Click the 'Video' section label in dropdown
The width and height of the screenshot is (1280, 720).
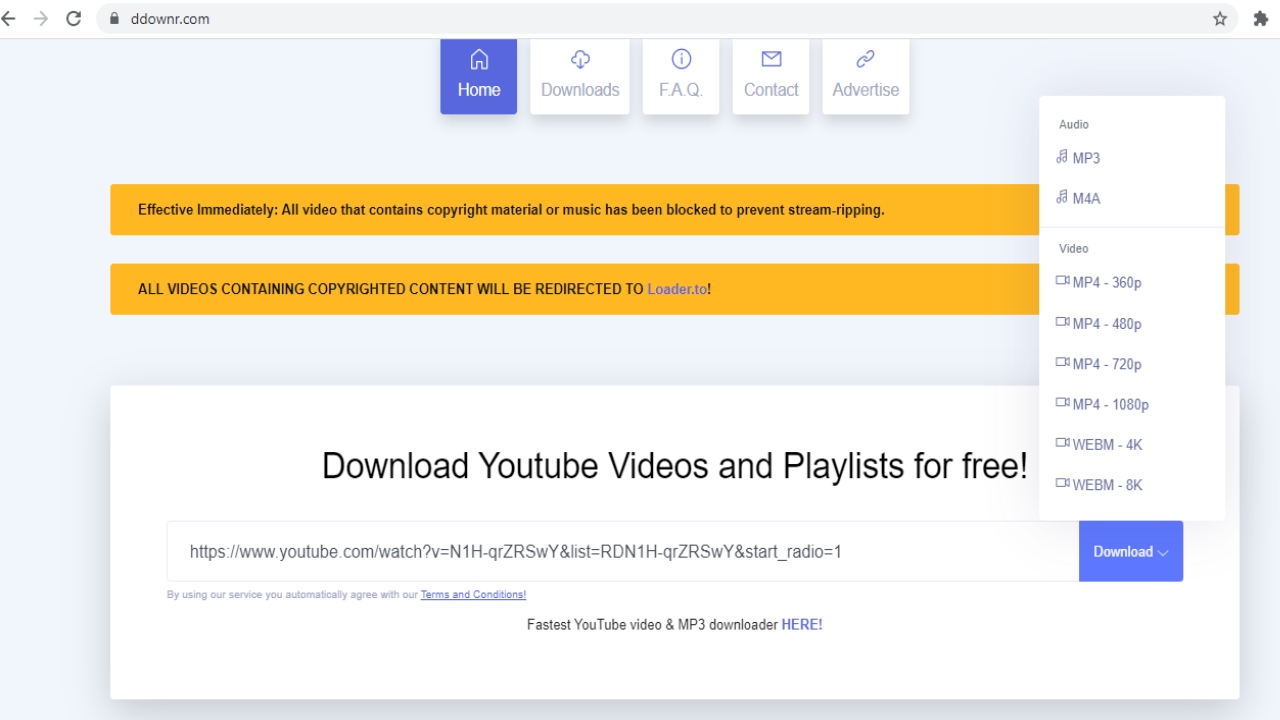(1073, 248)
